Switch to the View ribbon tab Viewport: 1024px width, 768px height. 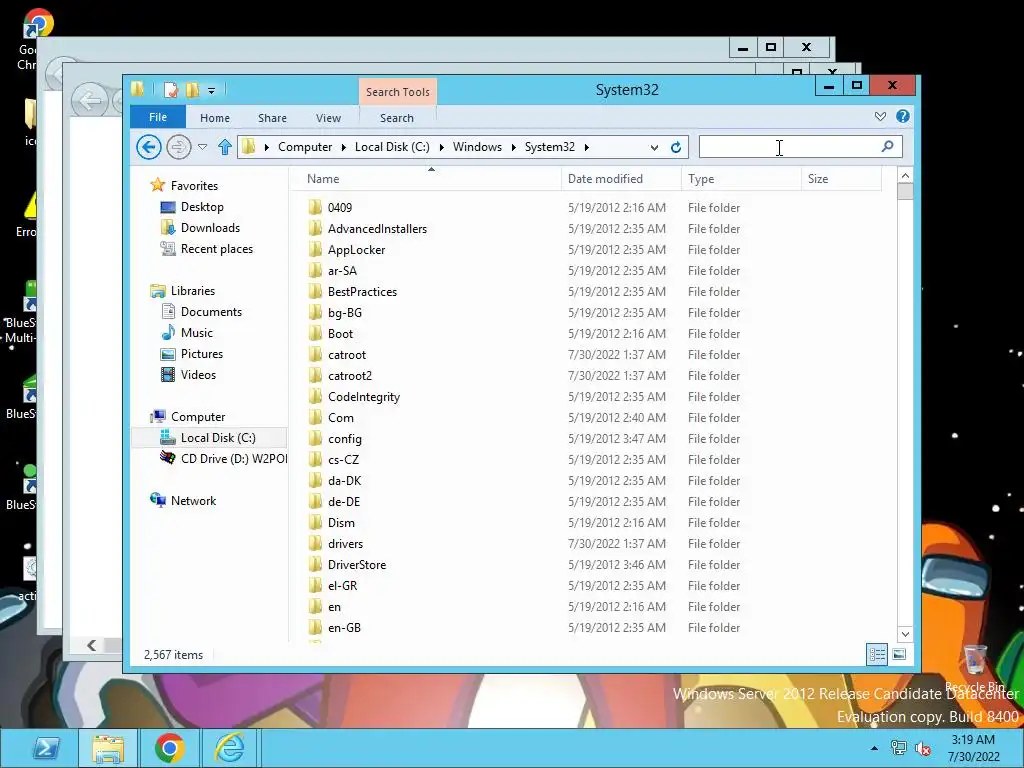point(328,118)
